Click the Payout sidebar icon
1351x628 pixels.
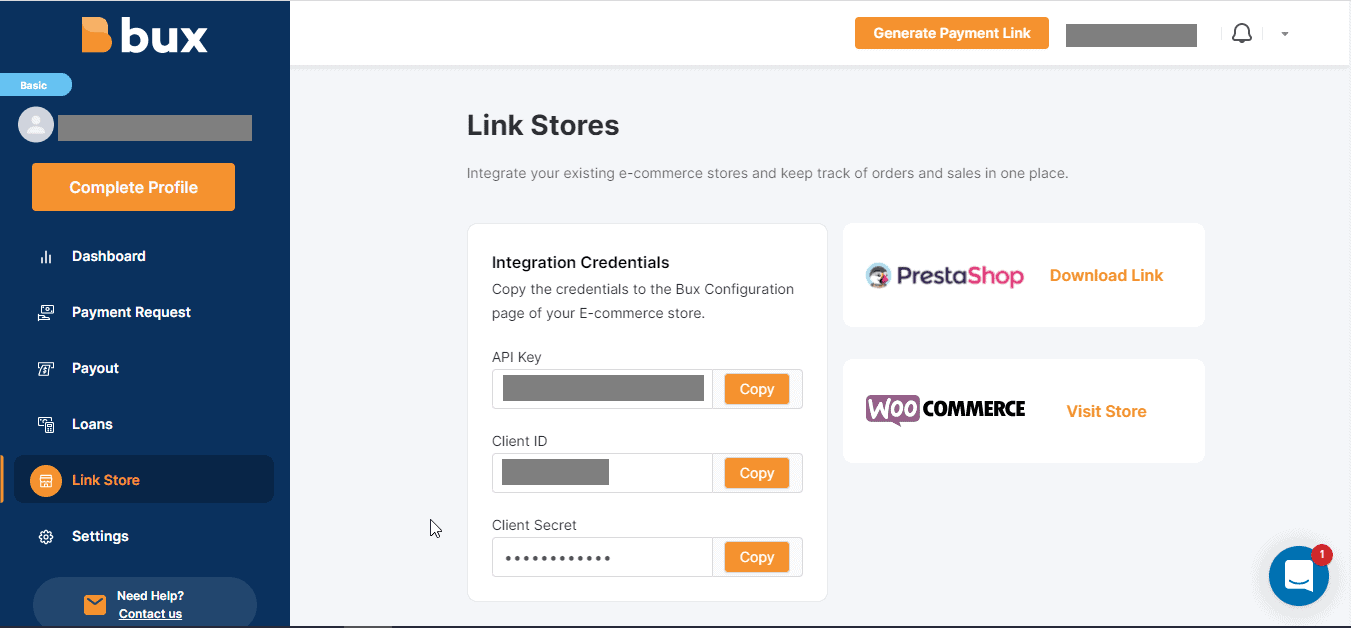[x=46, y=369]
